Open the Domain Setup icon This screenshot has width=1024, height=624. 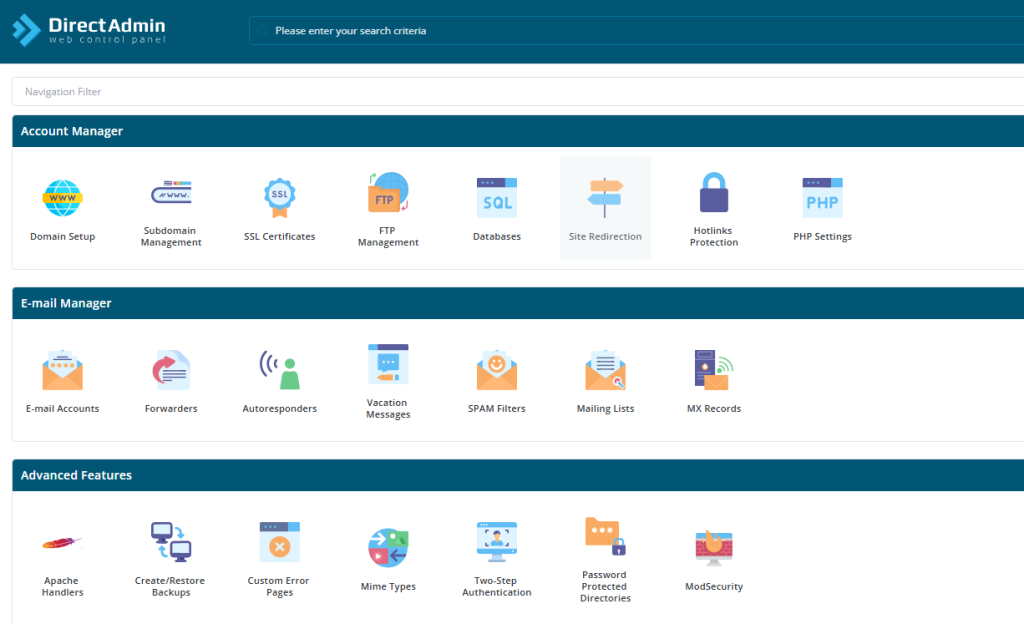(x=62, y=199)
